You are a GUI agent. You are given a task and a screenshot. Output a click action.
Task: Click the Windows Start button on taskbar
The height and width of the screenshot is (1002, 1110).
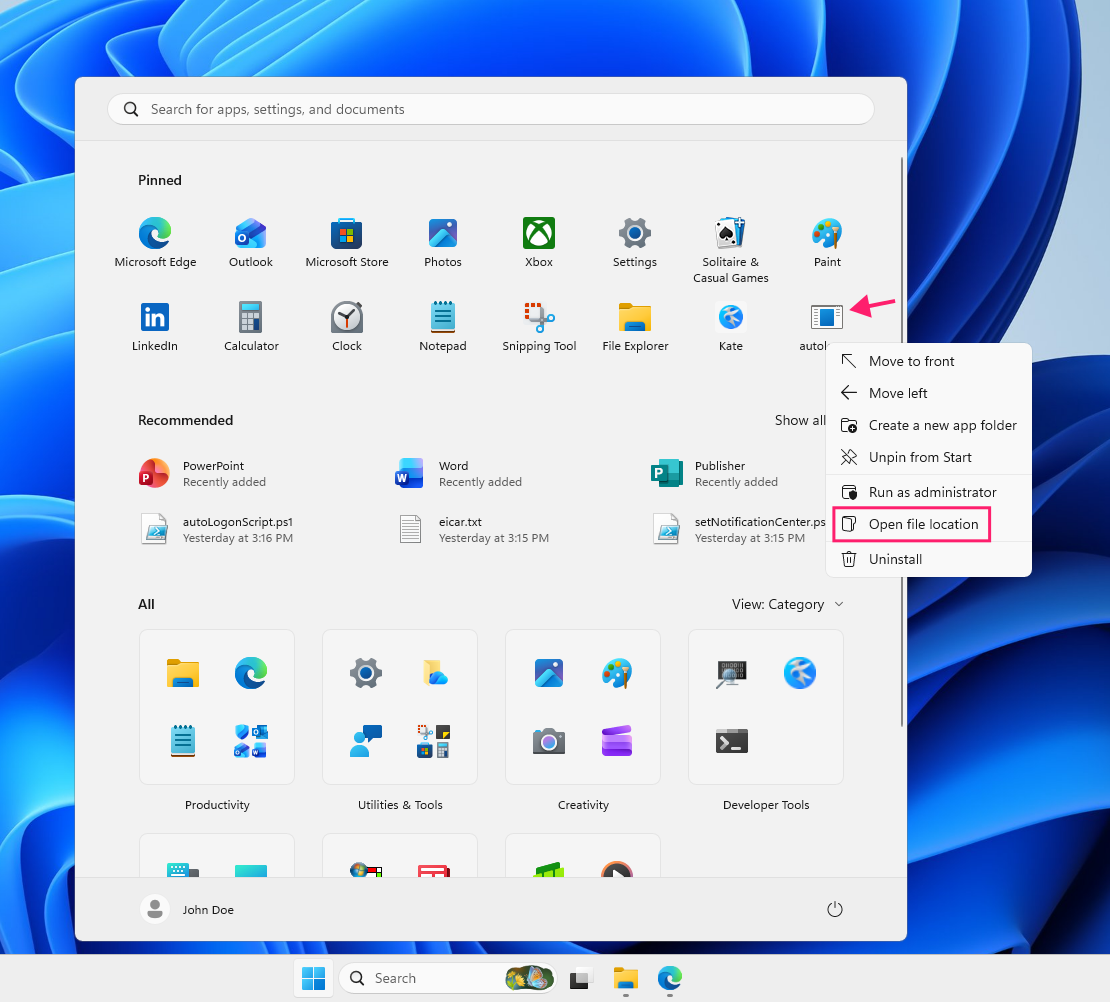click(x=313, y=978)
